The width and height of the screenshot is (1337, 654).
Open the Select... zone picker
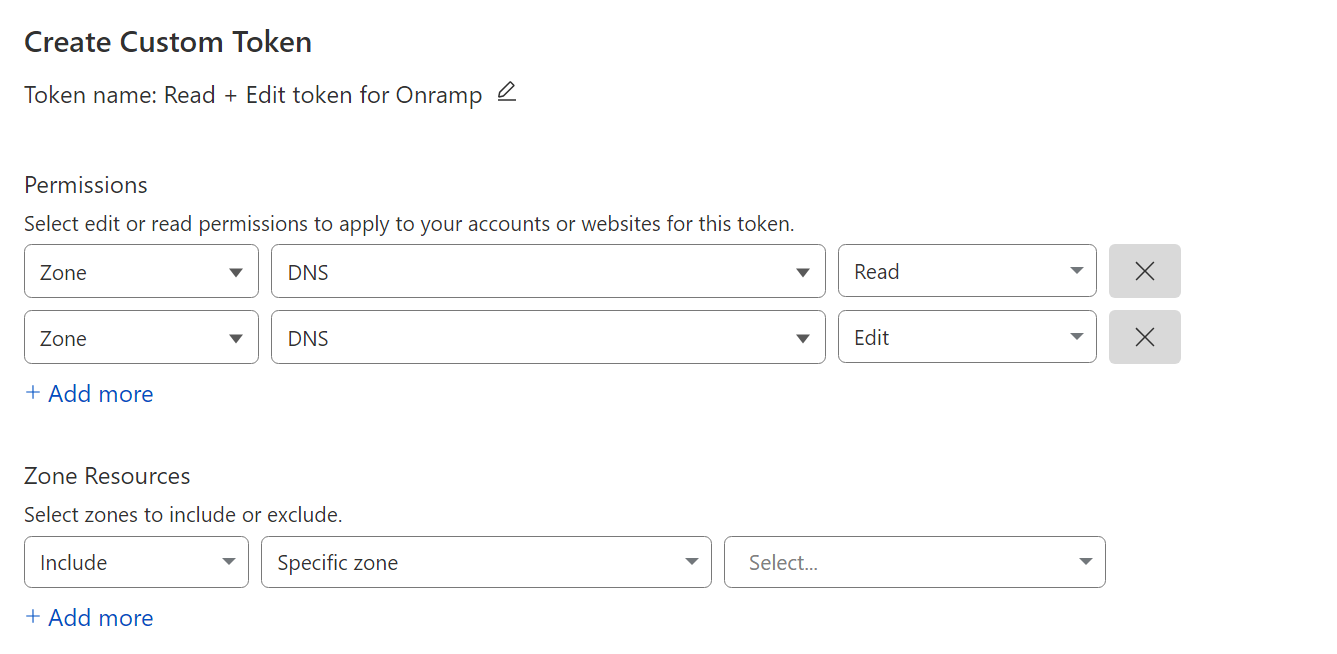[x=915, y=562]
